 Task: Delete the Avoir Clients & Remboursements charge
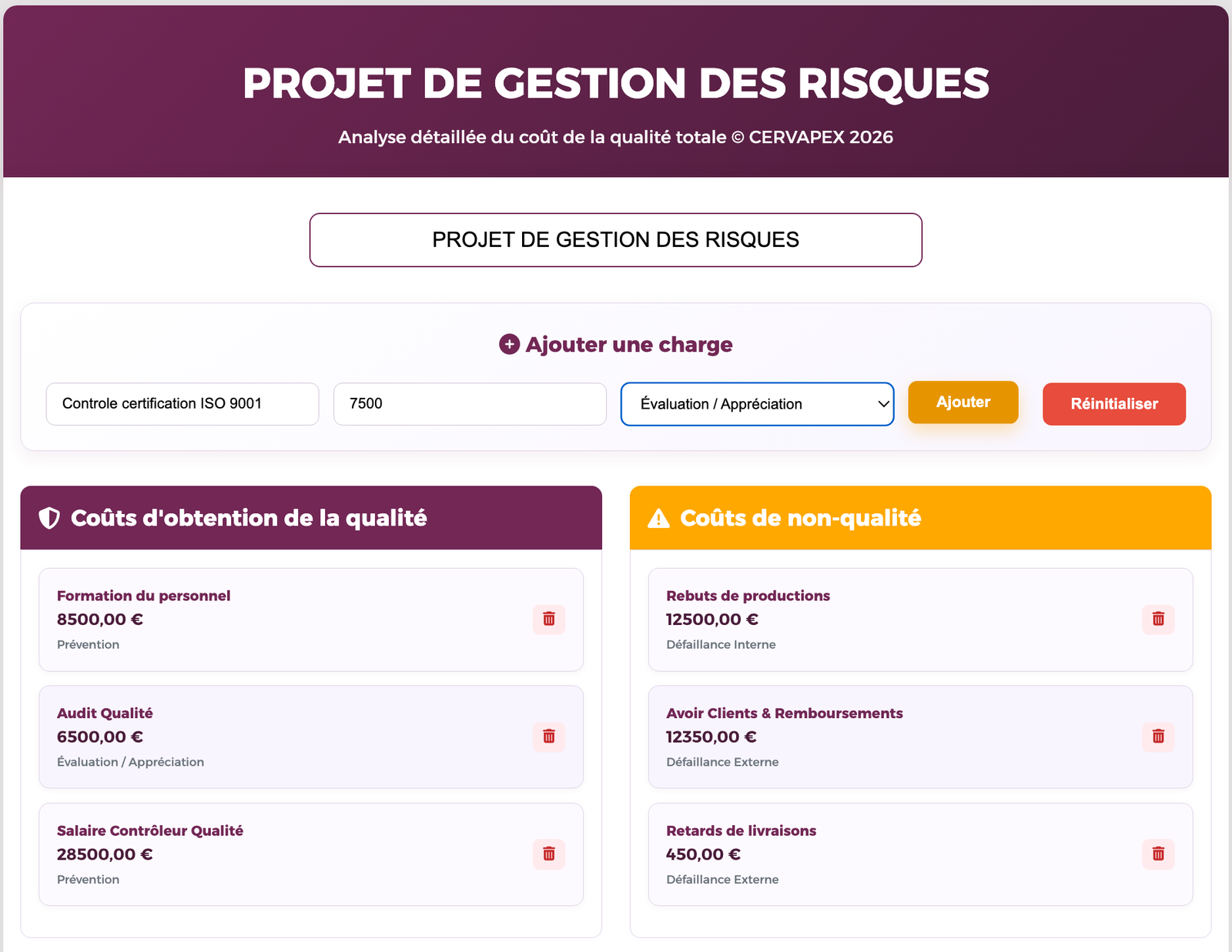click(1157, 737)
